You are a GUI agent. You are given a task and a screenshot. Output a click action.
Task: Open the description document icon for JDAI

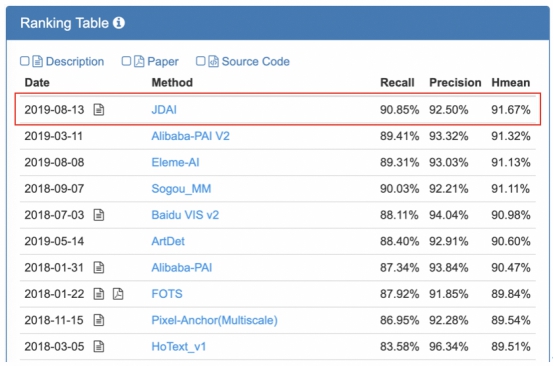(99, 110)
